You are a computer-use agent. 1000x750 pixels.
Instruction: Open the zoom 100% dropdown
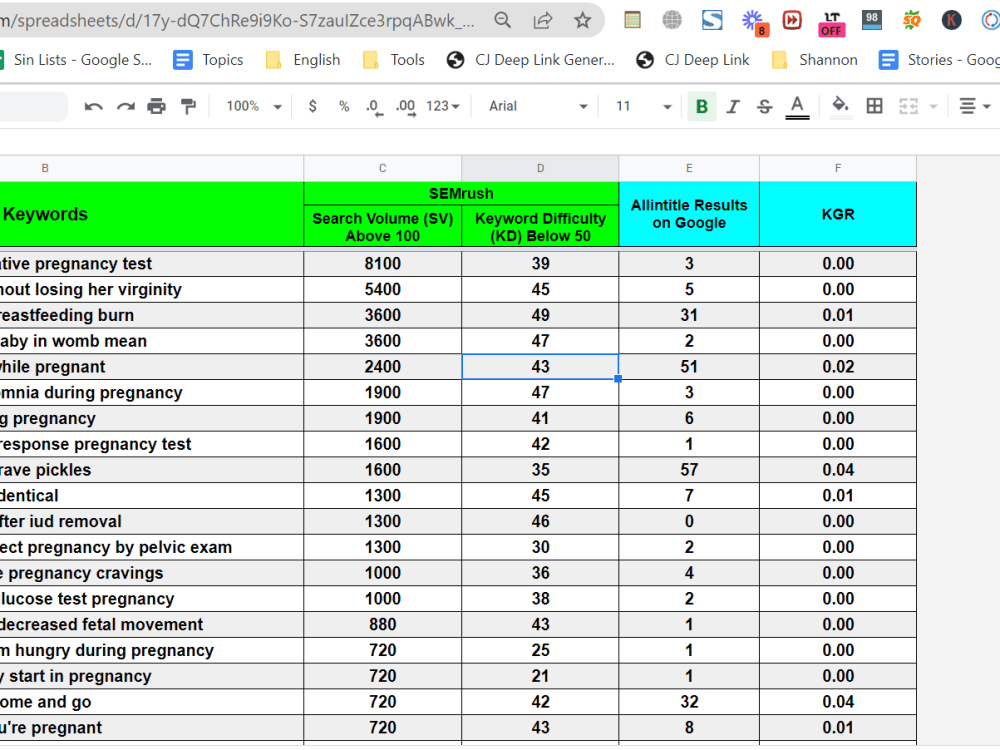point(253,107)
